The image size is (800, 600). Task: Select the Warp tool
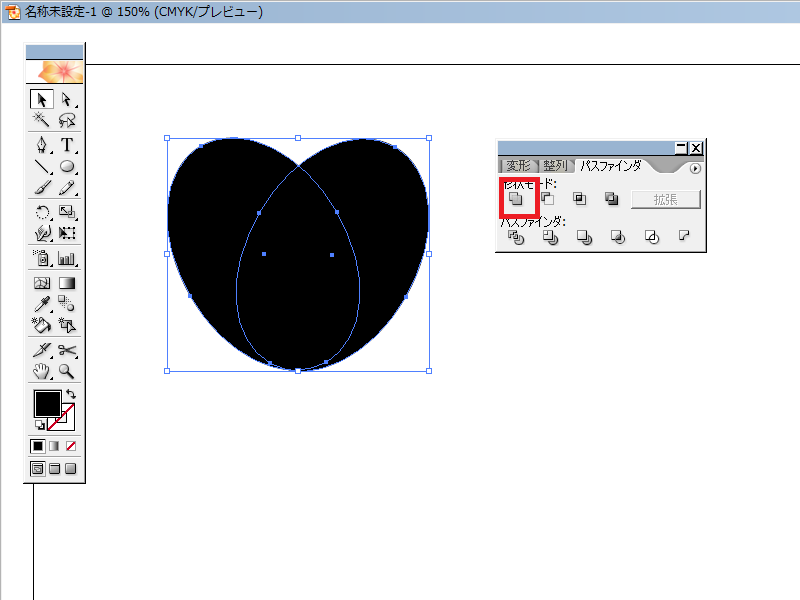(x=42, y=233)
